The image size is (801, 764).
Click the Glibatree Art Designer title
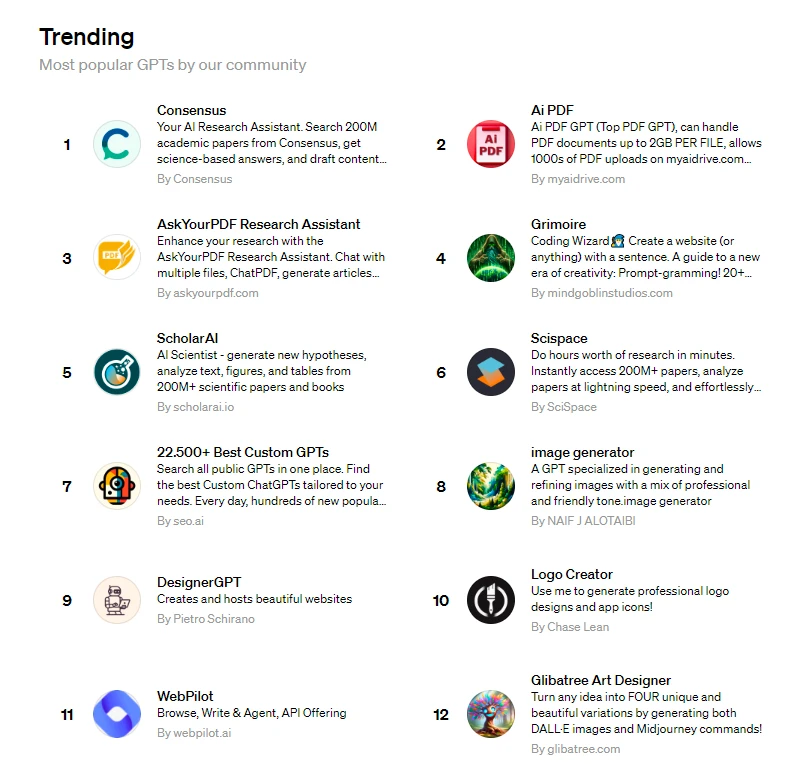click(600, 680)
